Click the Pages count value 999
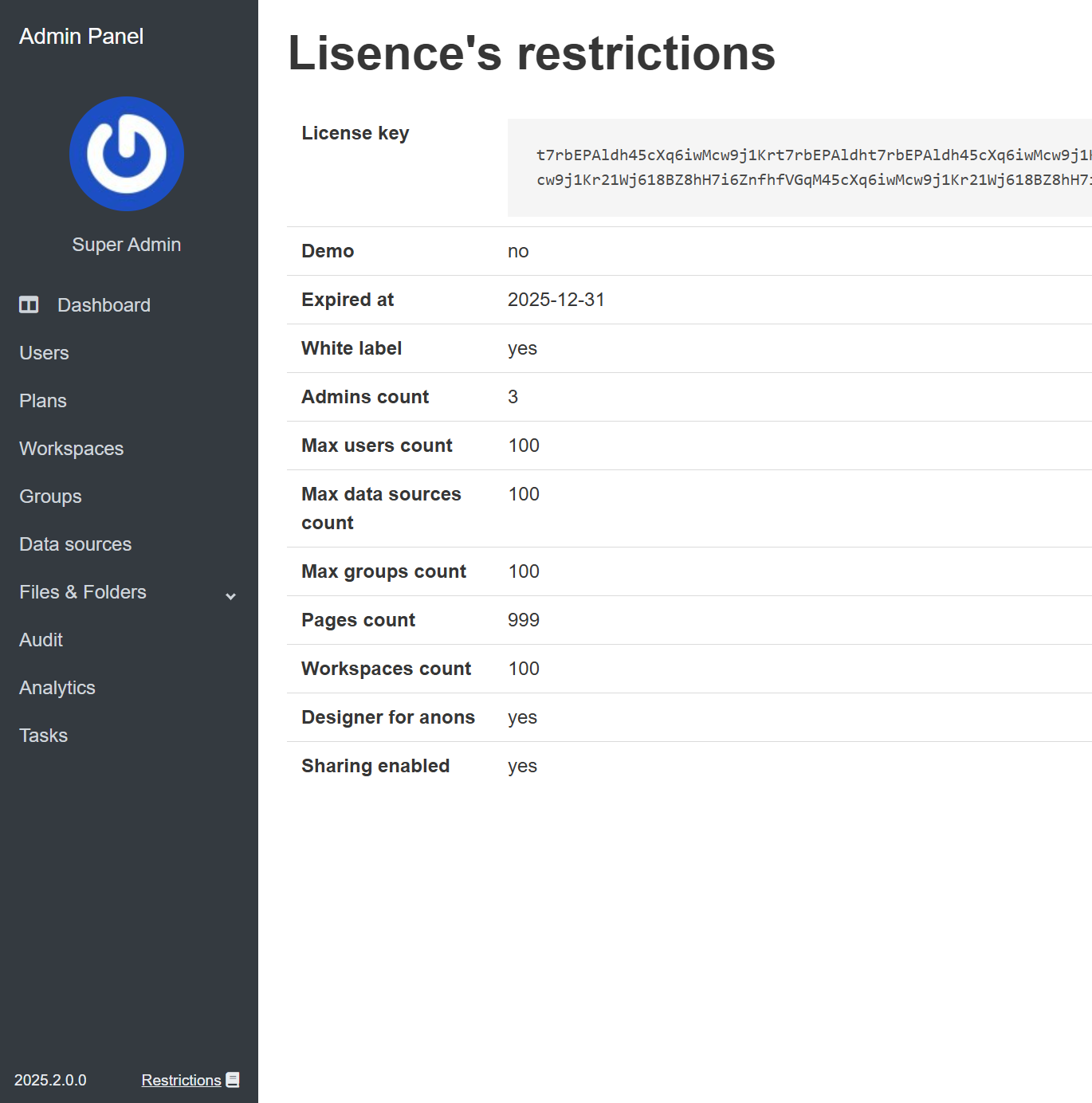The width and height of the screenshot is (1092, 1103). [x=524, y=620]
